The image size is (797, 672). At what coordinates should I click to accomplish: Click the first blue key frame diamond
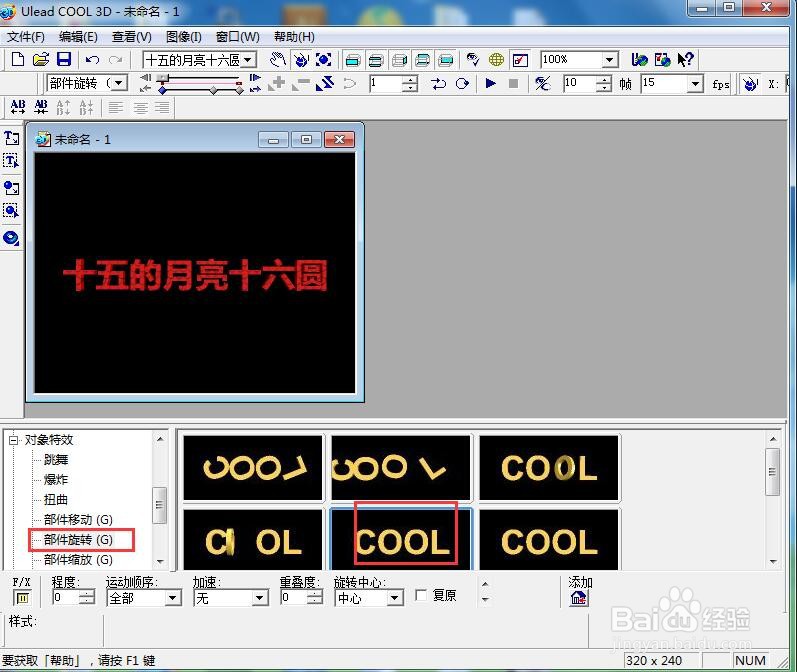tap(162, 90)
